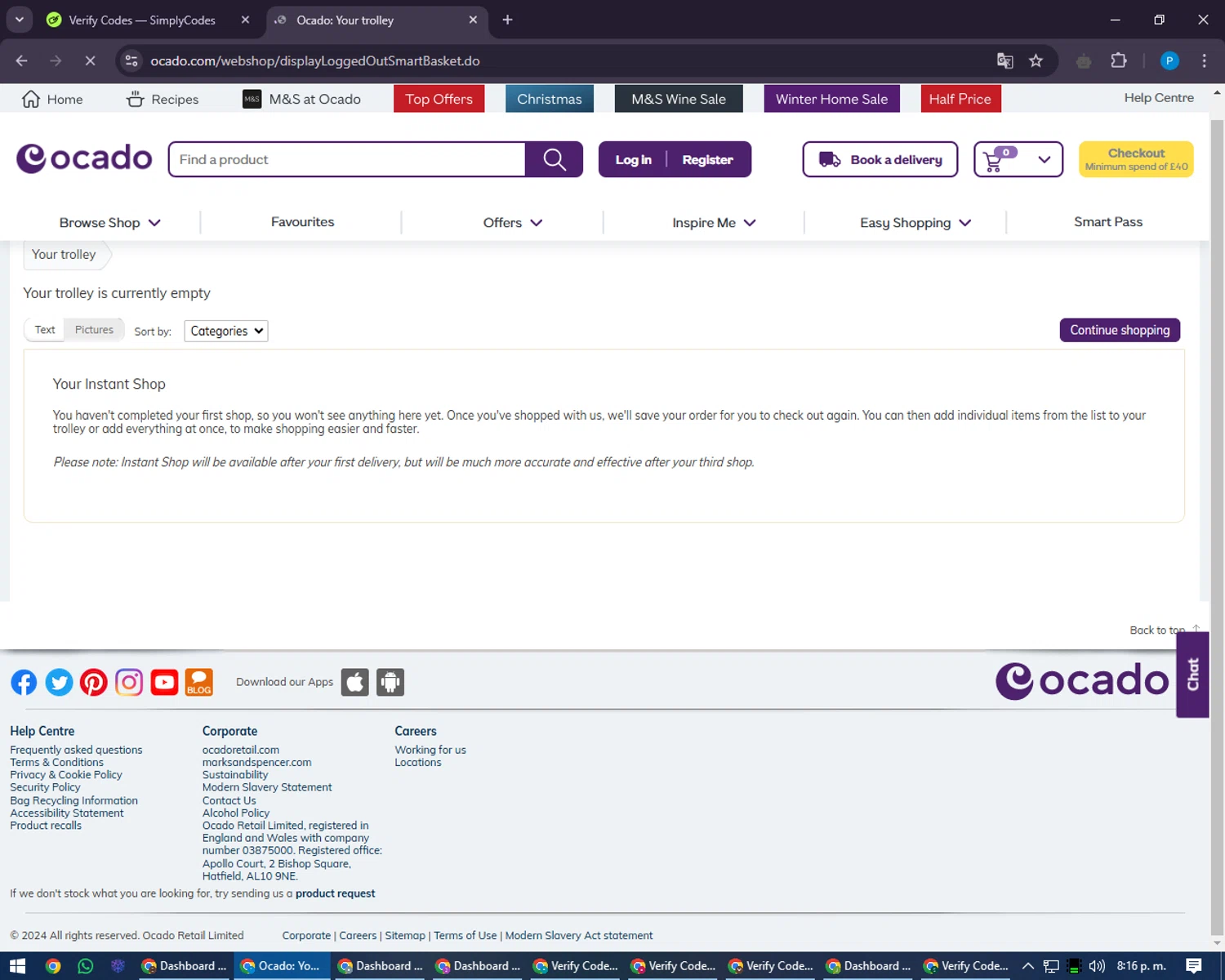The height and width of the screenshot is (980, 1225).
Task: Open Frequently asked questions link
Action: coord(76,750)
